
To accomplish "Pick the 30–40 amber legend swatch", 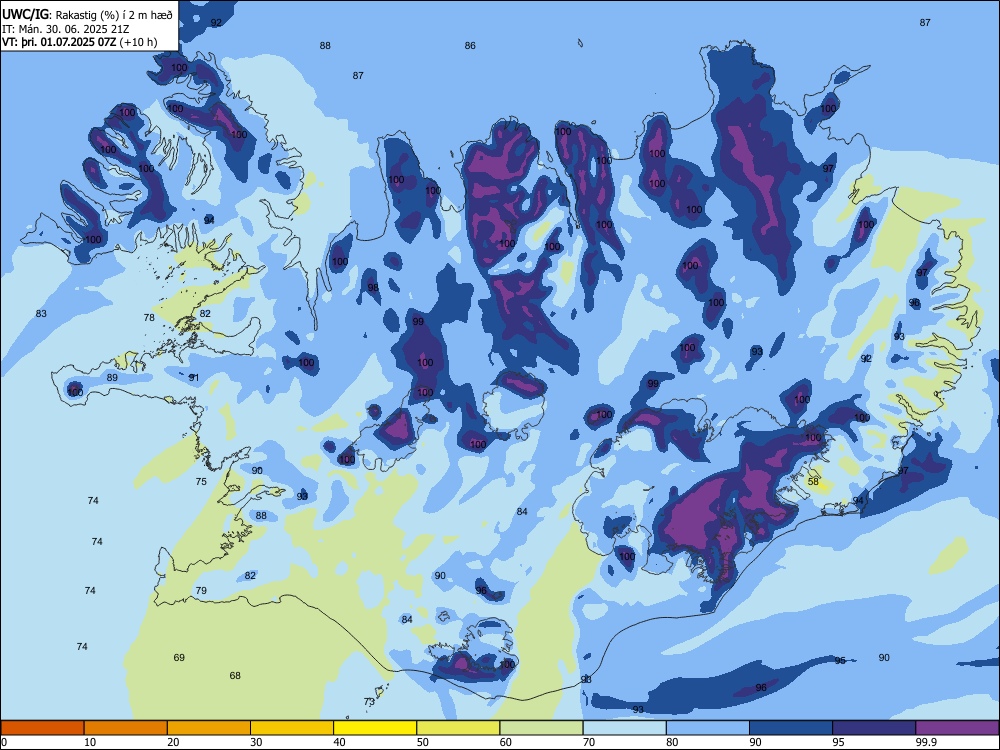I will (292, 728).
